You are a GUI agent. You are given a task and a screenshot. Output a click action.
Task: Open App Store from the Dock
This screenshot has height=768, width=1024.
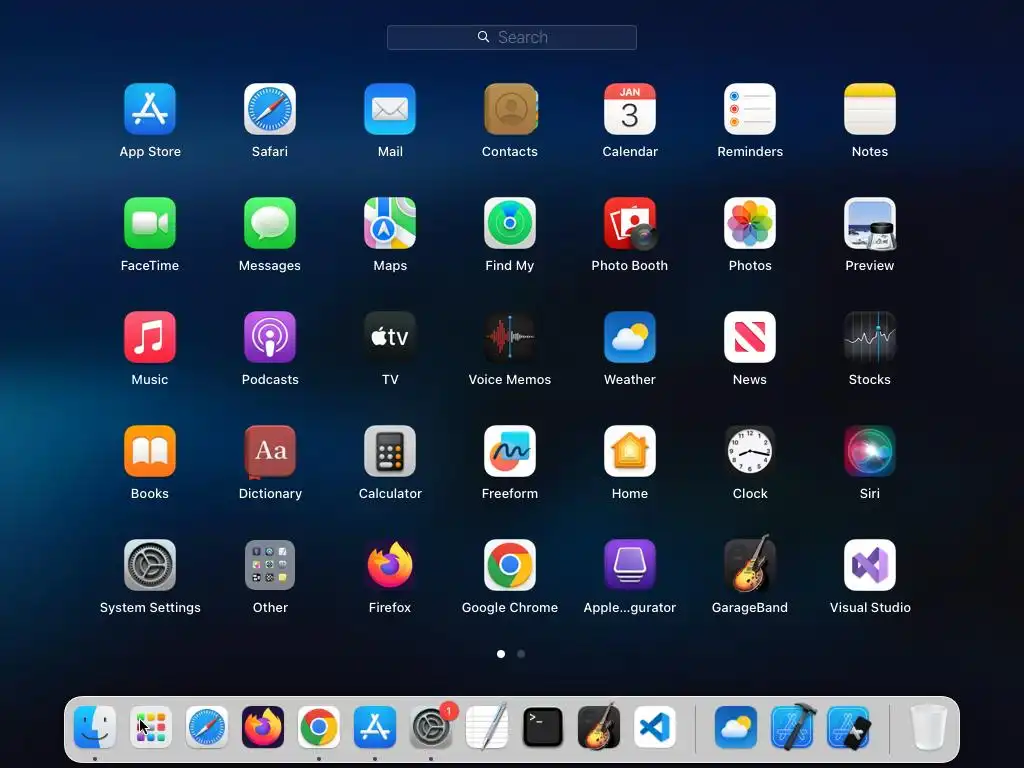tap(375, 727)
